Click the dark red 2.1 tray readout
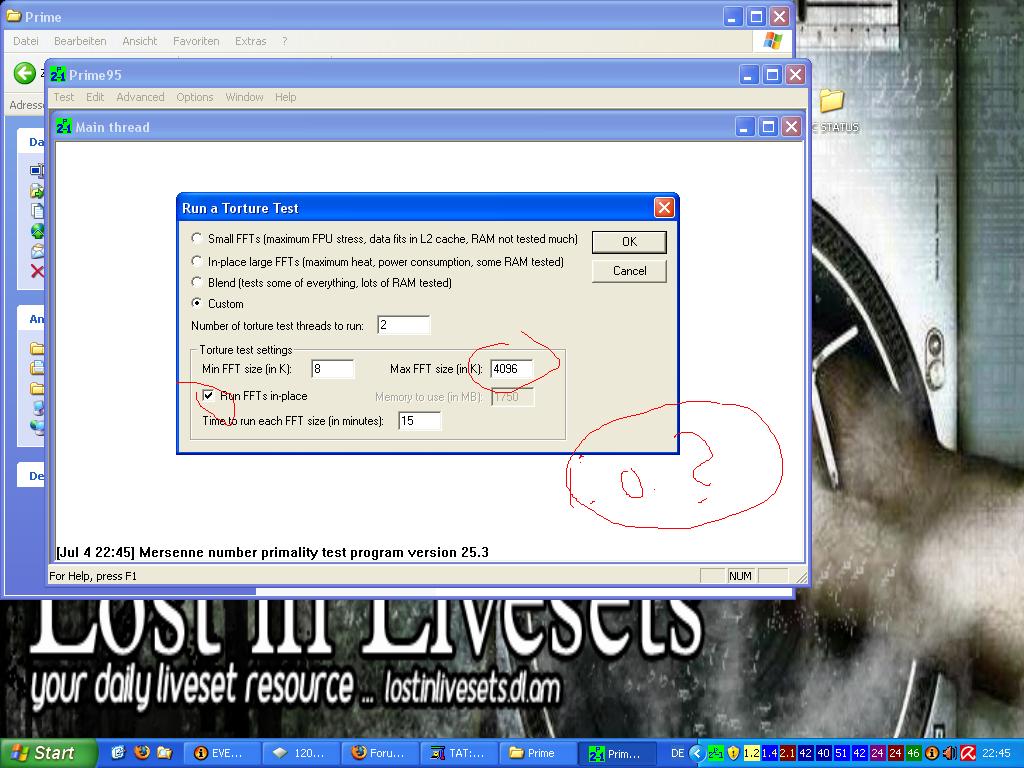 tap(787, 753)
